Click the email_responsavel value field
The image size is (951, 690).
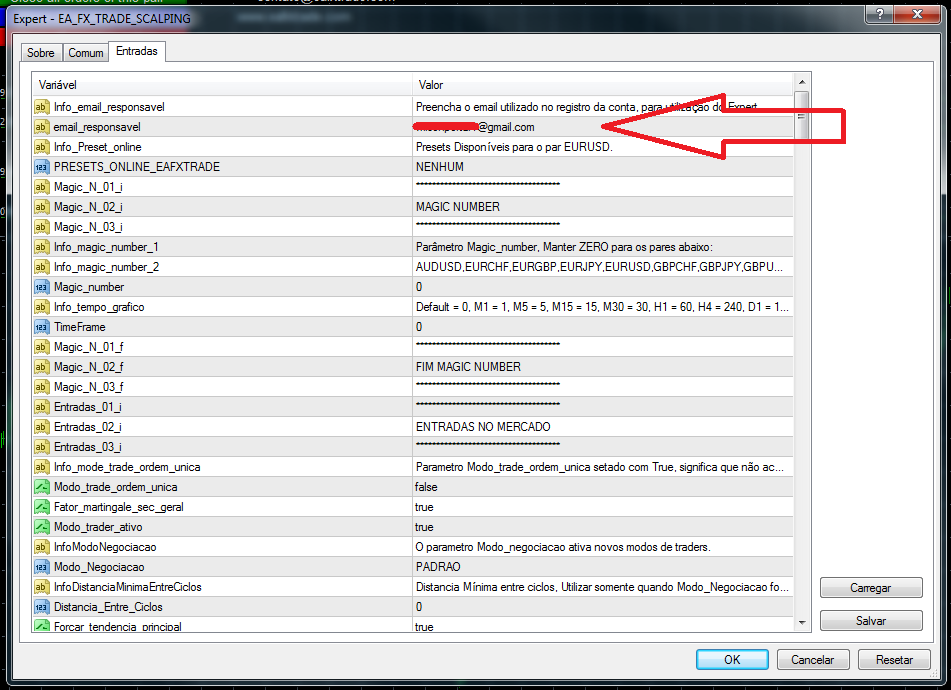600,127
